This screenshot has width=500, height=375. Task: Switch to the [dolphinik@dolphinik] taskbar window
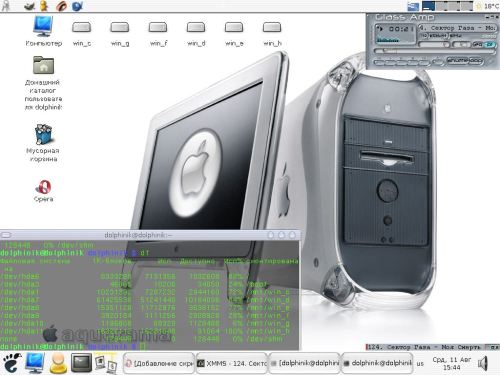[x=304, y=363]
